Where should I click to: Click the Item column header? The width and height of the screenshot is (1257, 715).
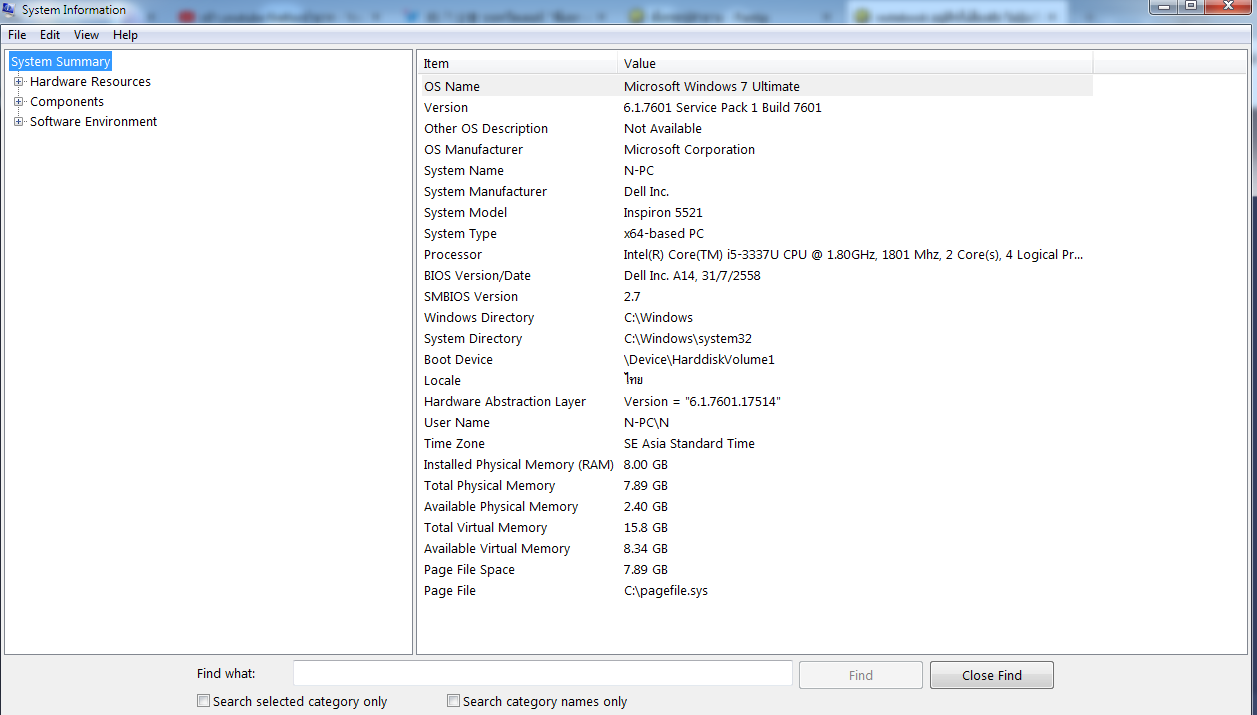coord(517,64)
